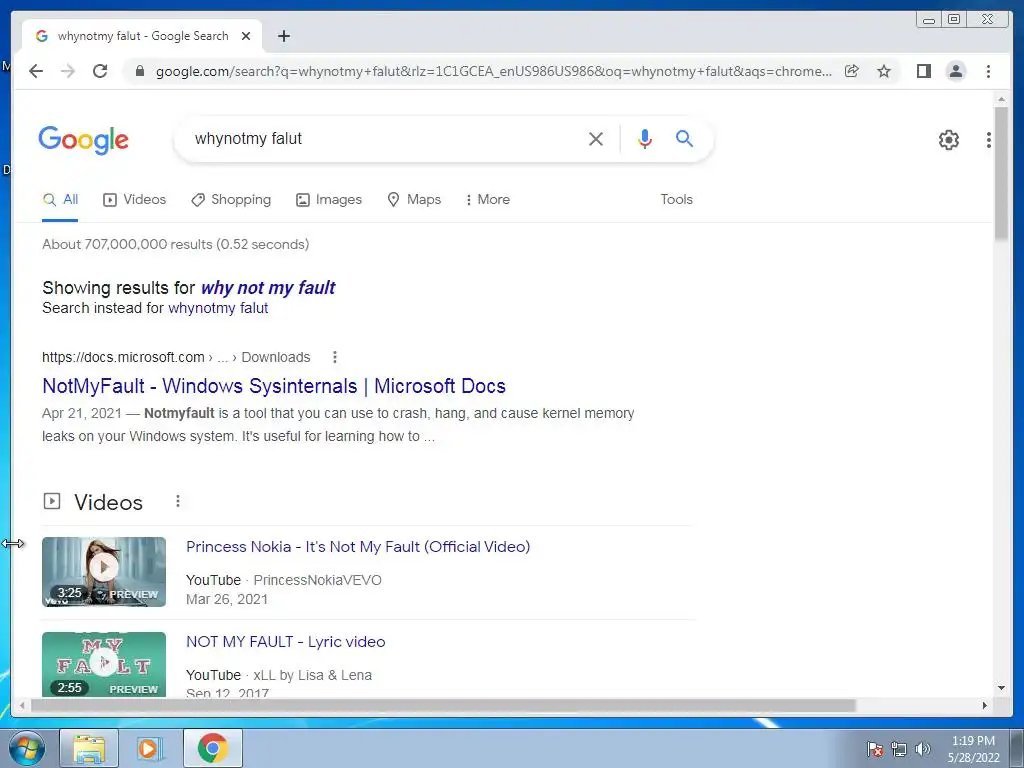Expand the More search categories

click(x=487, y=200)
